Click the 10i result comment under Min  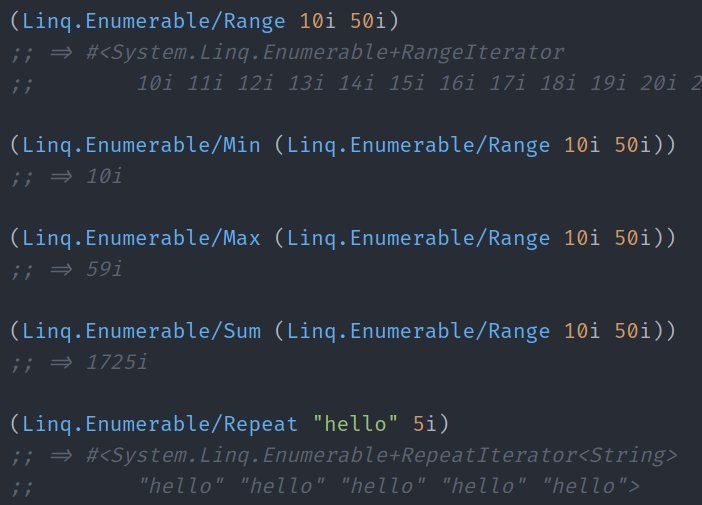tap(104, 176)
